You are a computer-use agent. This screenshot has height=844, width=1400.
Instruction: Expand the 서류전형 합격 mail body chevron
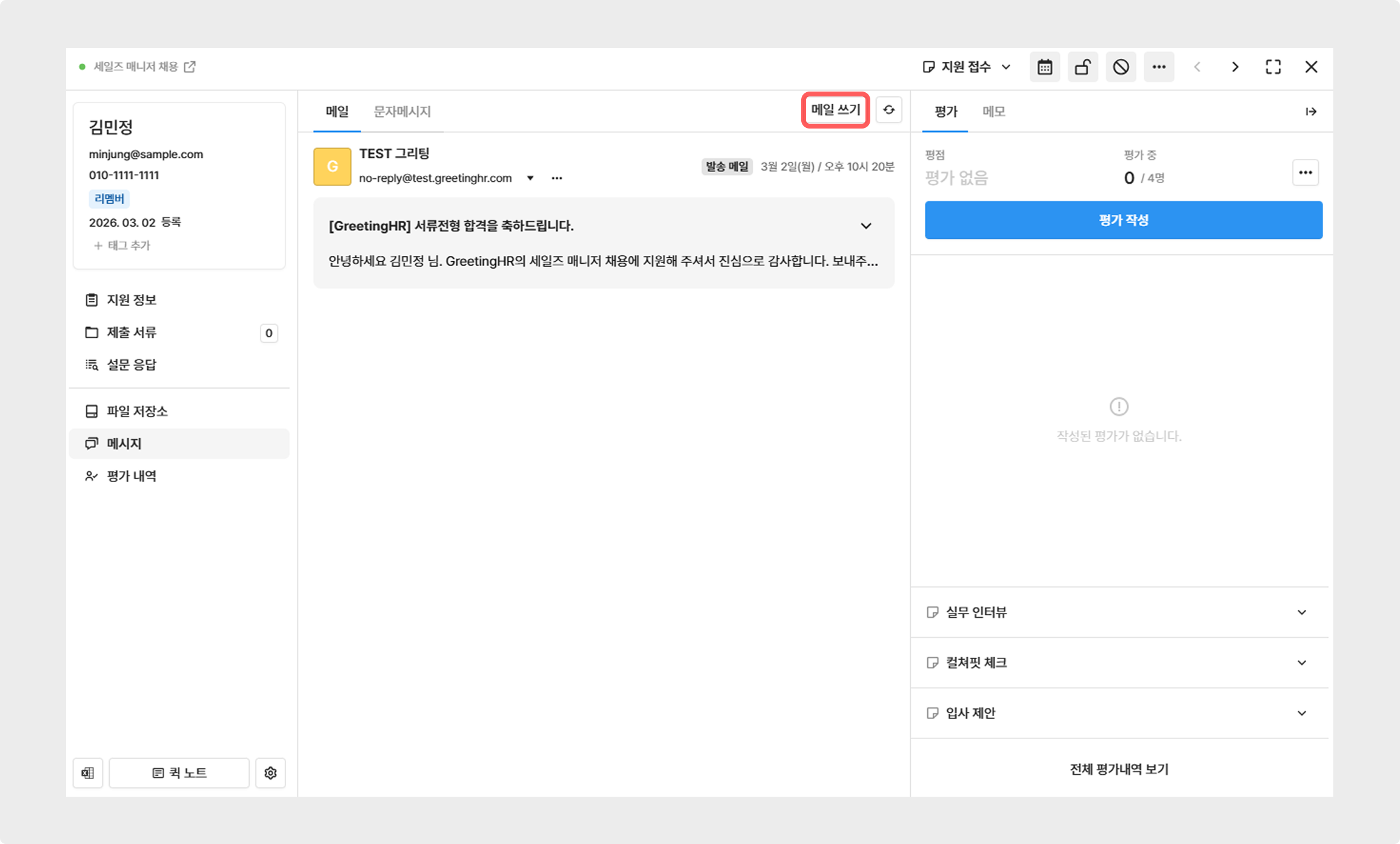(866, 226)
